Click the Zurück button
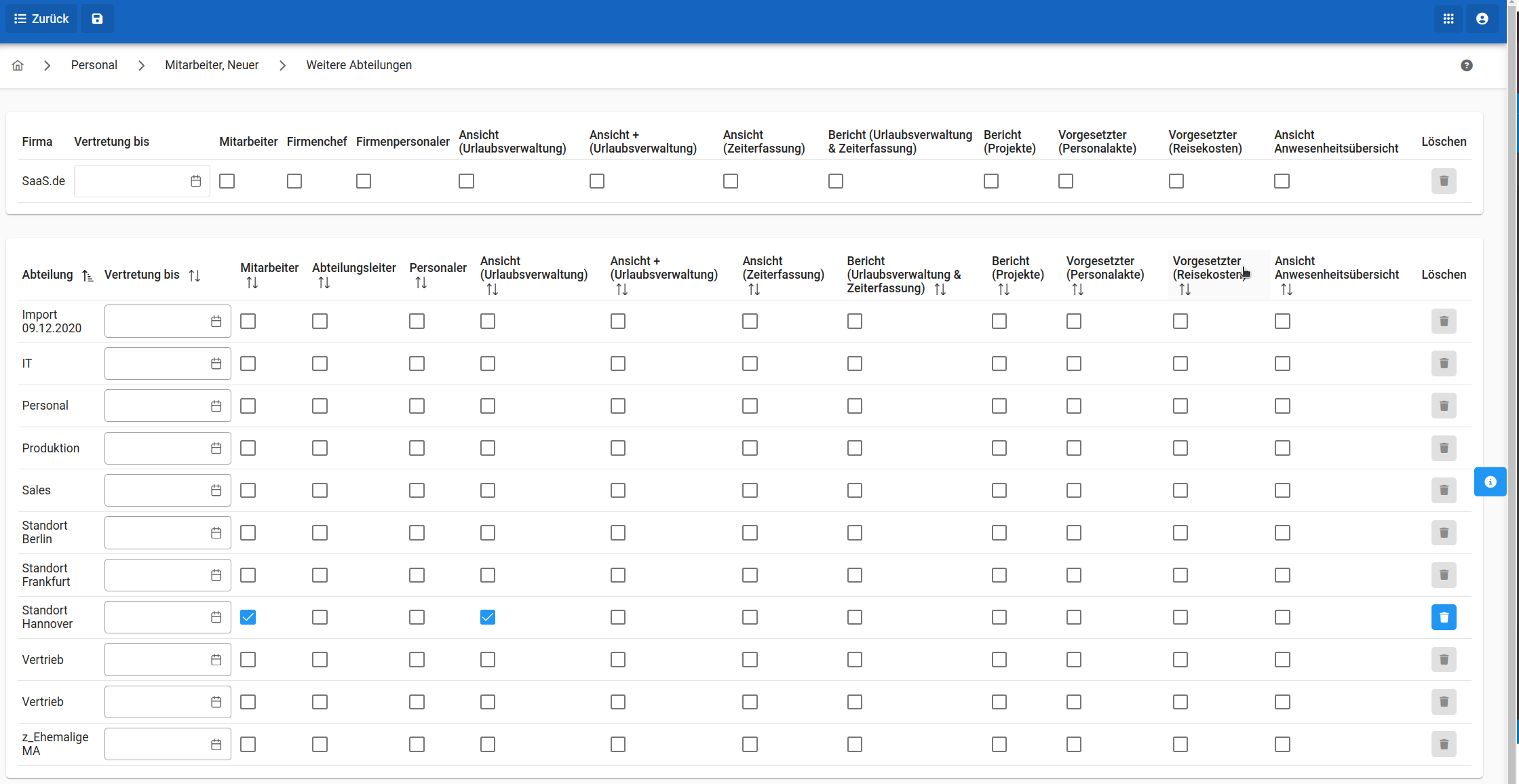The image size is (1519, 784). tap(41, 18)
